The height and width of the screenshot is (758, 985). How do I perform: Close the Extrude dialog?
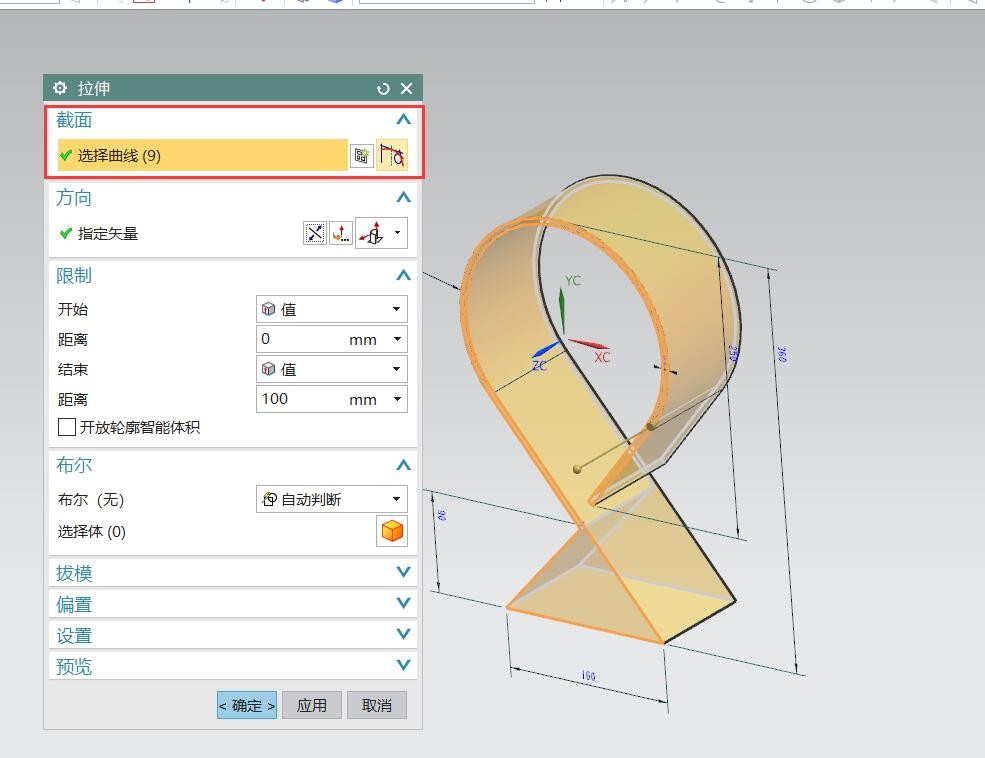tap(406, 89)
